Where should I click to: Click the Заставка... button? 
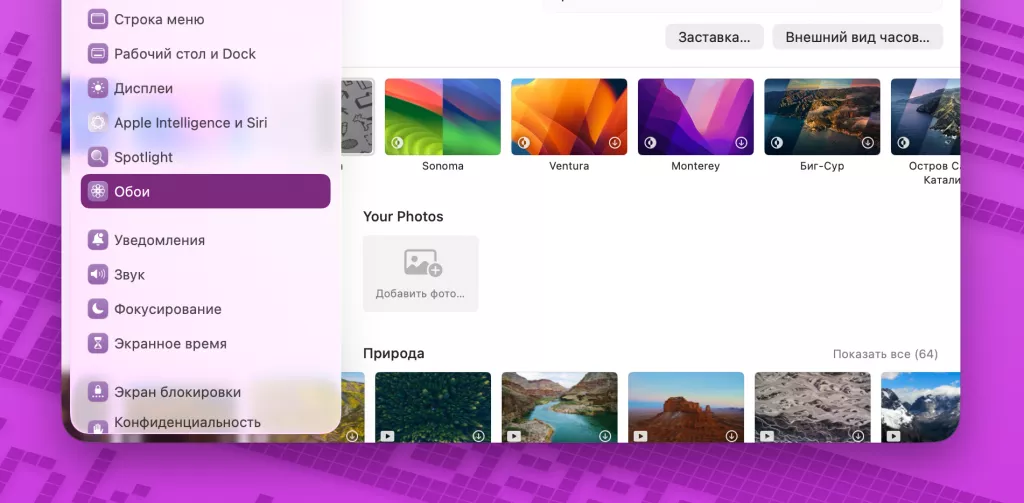pos(714,37)
